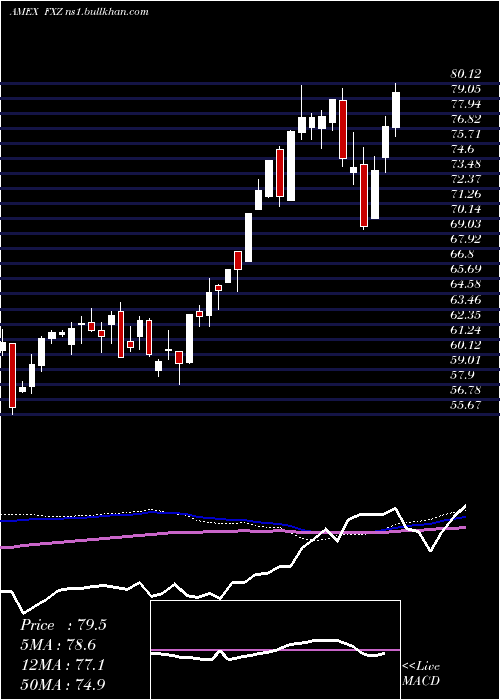This screenshot has height=700, width=500.
Task: Click the 5MA : 78.6 readout
Action: tap(58, 645)
